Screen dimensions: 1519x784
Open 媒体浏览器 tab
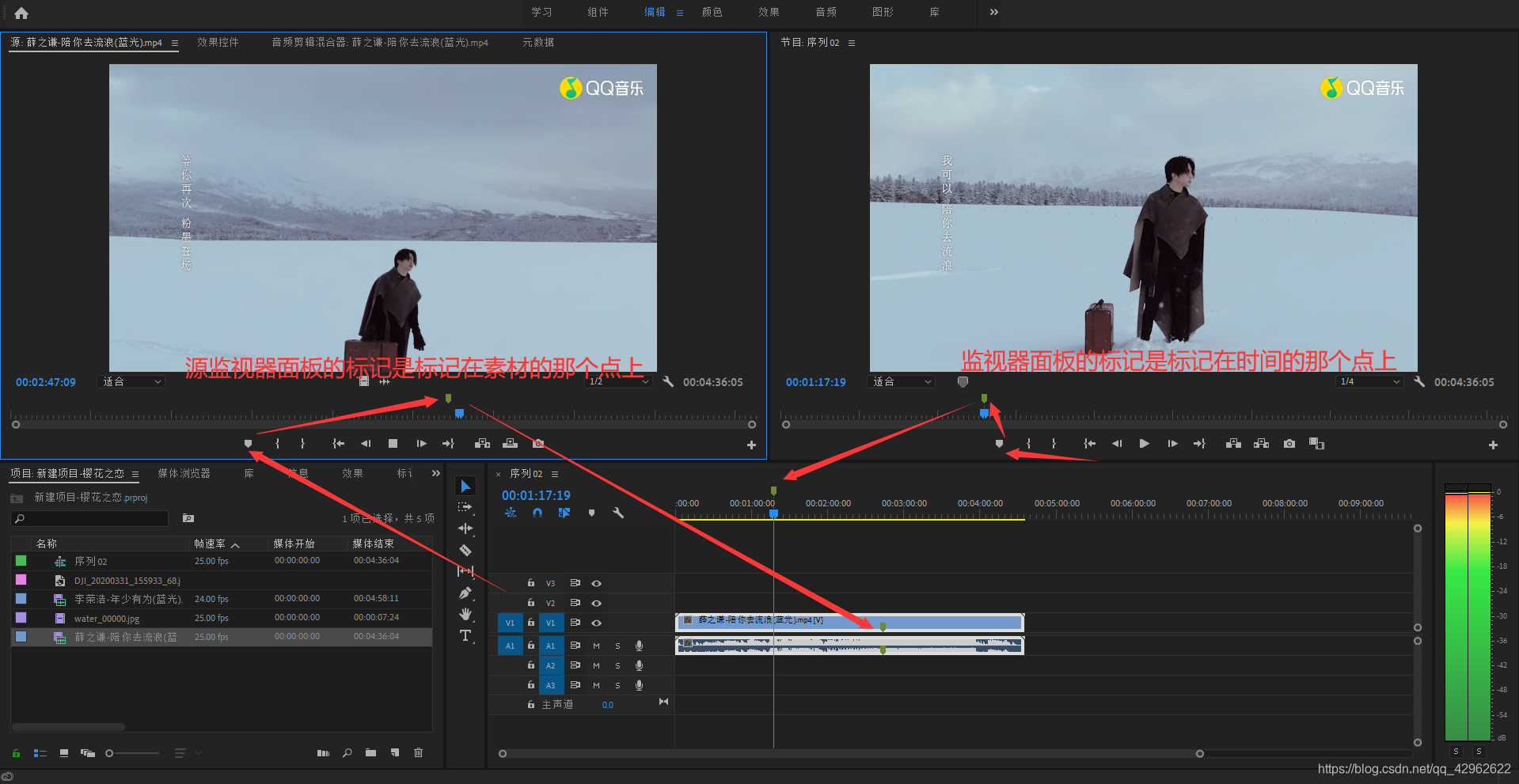[x=184, y=473]
